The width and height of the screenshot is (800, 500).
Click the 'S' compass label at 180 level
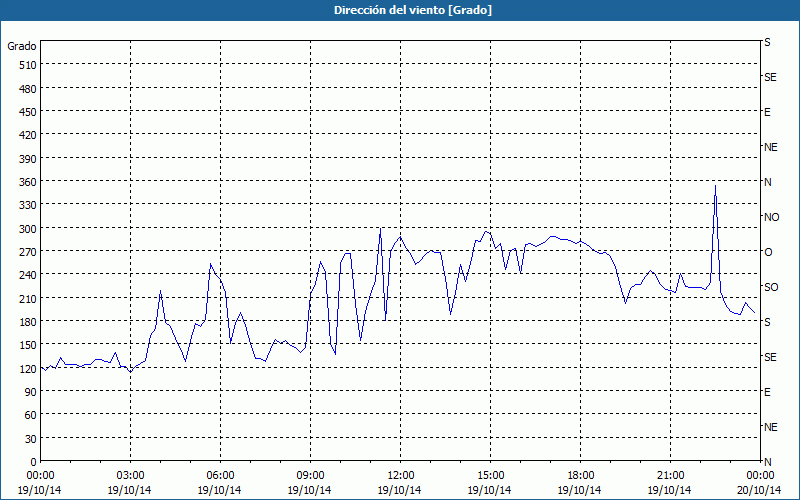tap(767, 322)
